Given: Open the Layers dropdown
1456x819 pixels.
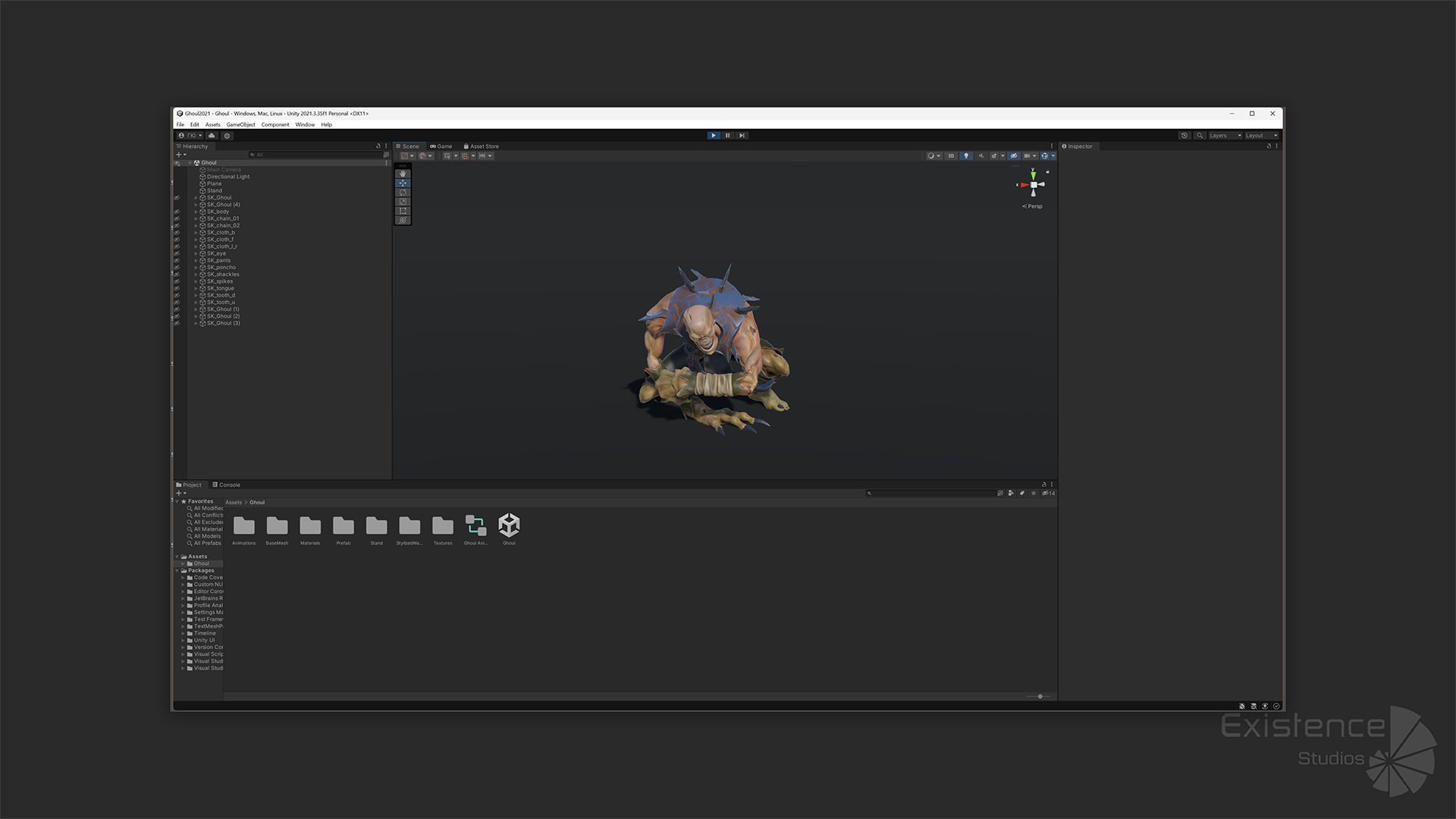Looking at the screenshot, I should click(x=1225, y=136).
